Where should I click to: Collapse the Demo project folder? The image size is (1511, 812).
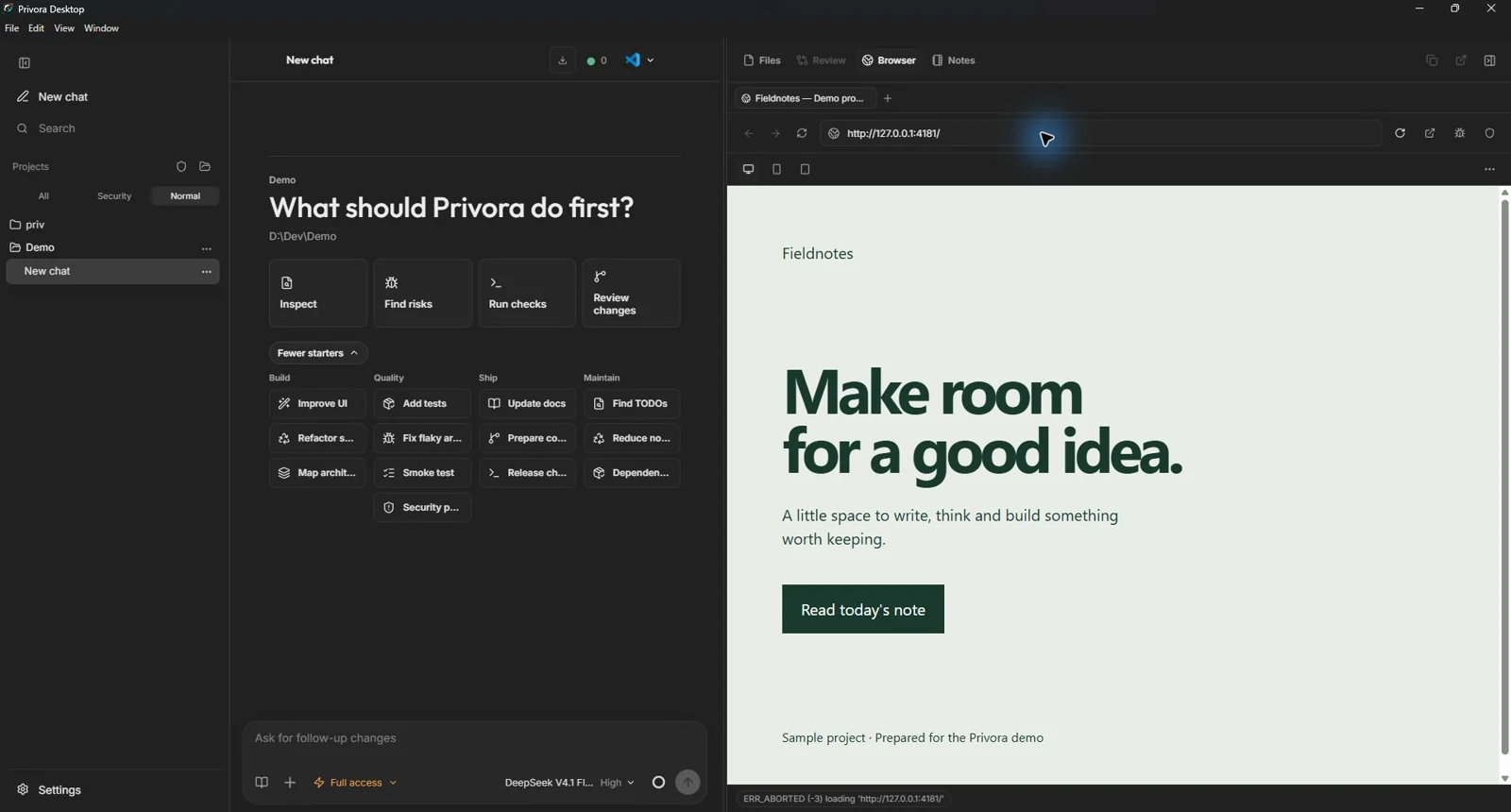[33, 247]
